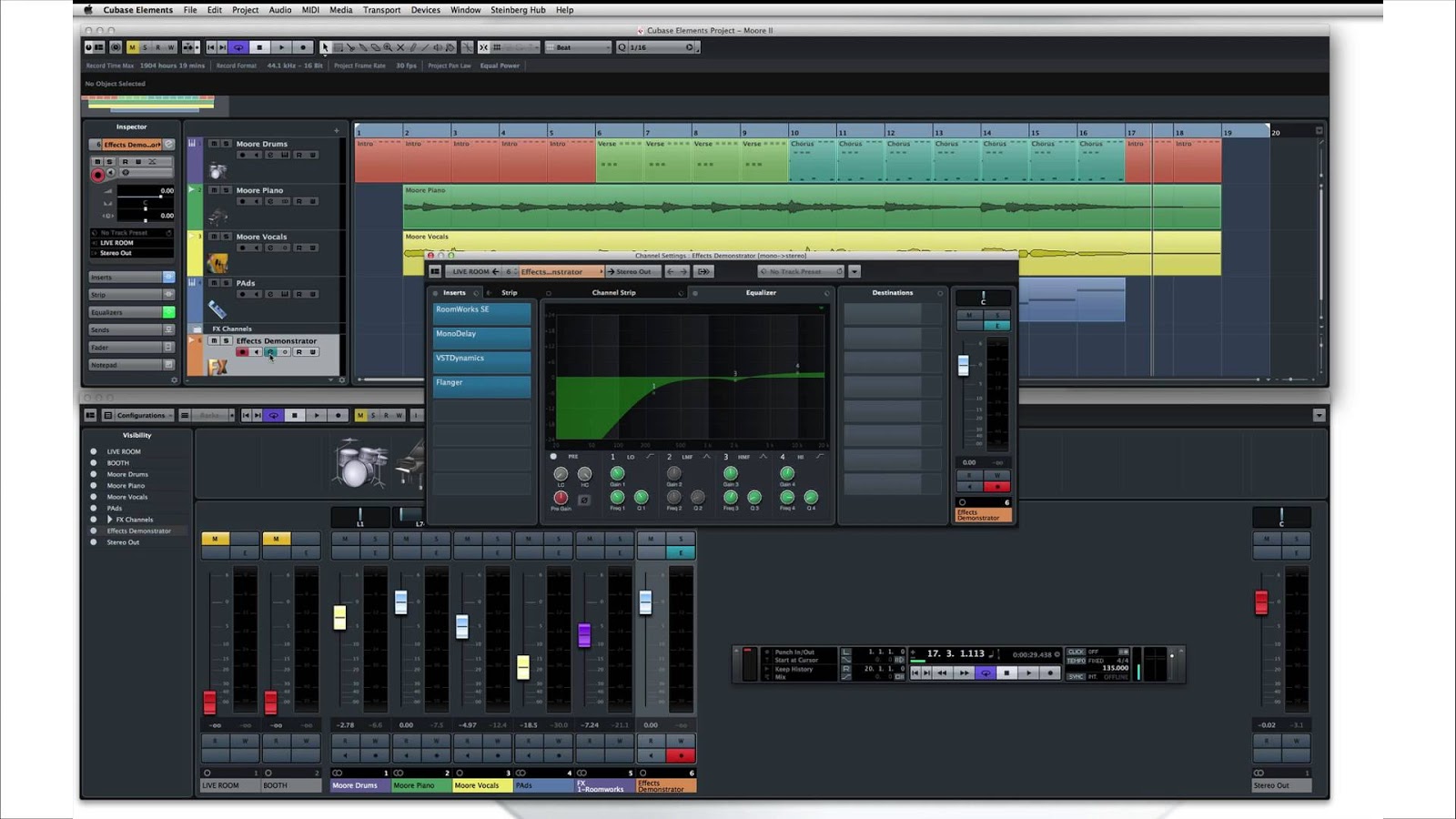
Task: Click the red Stereo Out fader
Action: click(1261, 602)
